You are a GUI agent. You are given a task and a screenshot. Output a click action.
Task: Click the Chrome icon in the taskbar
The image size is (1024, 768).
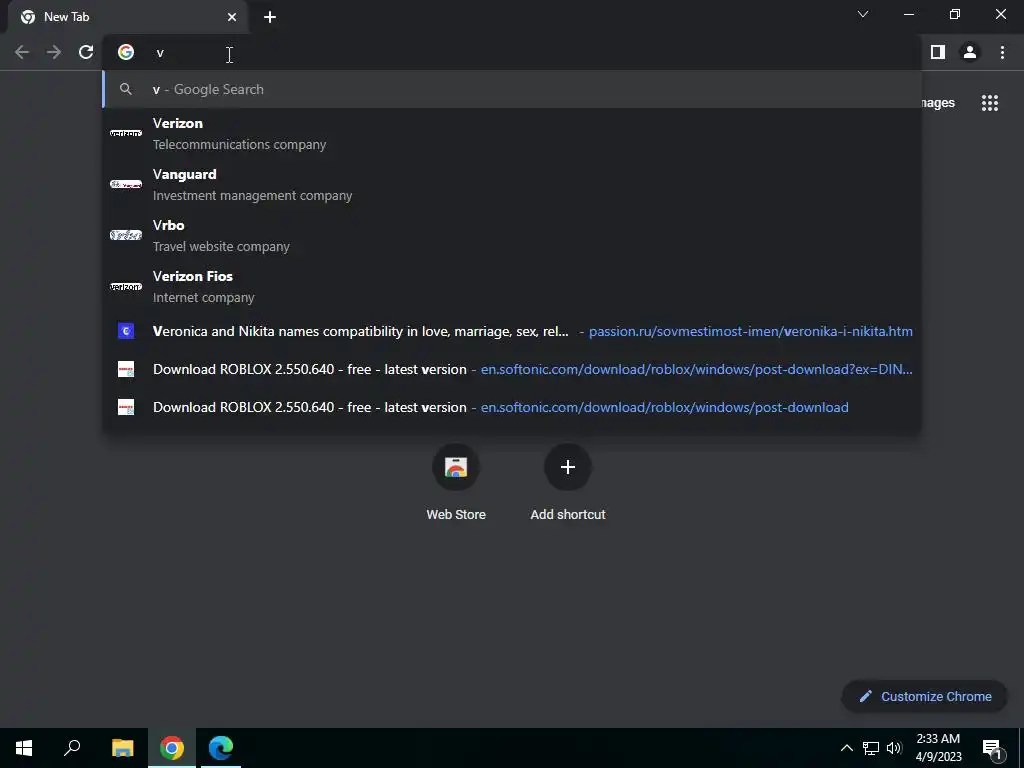[x=172, y=748]
